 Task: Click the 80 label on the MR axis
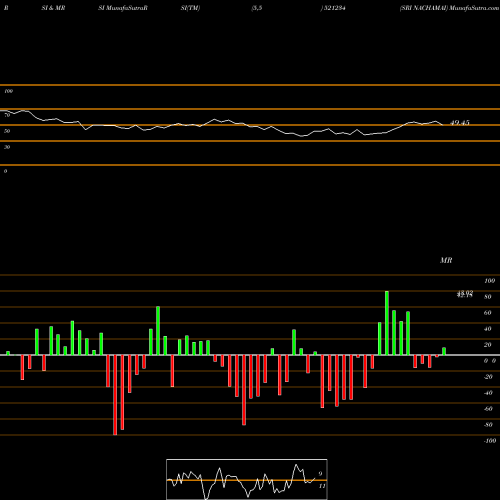click(x=488, y=297)
